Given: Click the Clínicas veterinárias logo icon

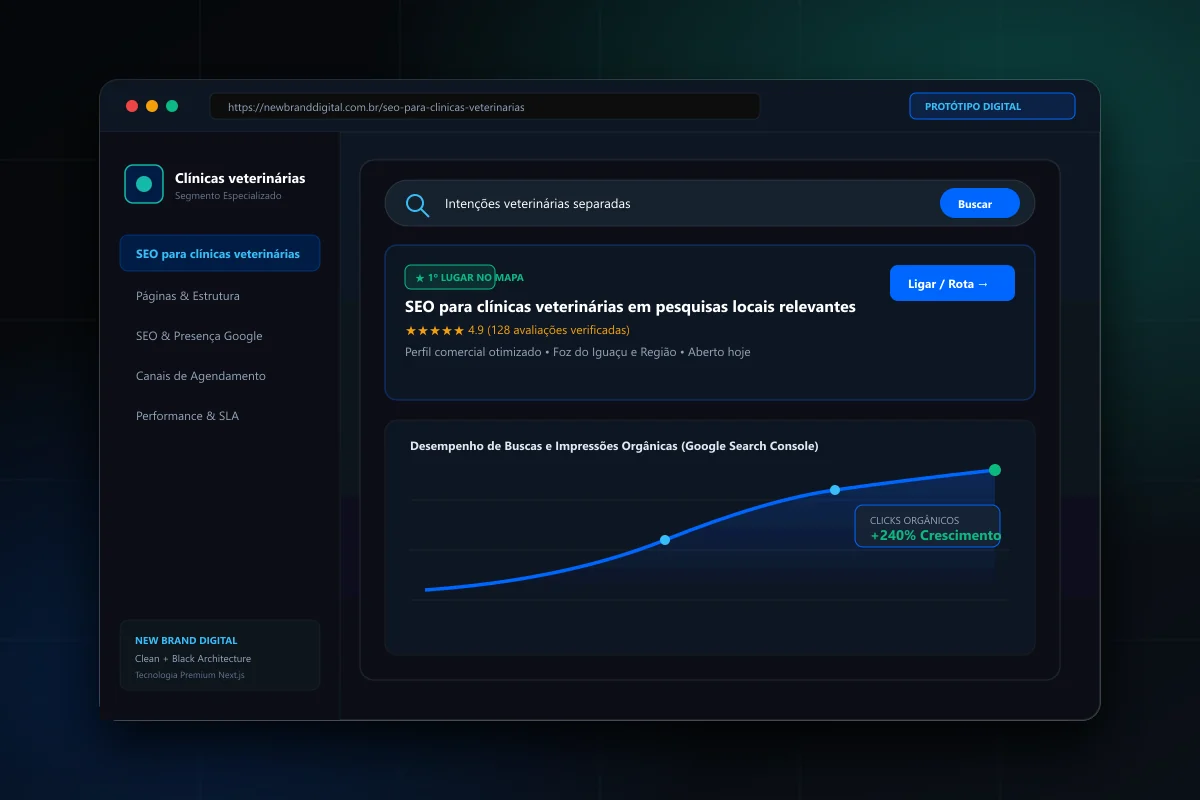Looking at the screenshot, I should (x=144, y=184).
